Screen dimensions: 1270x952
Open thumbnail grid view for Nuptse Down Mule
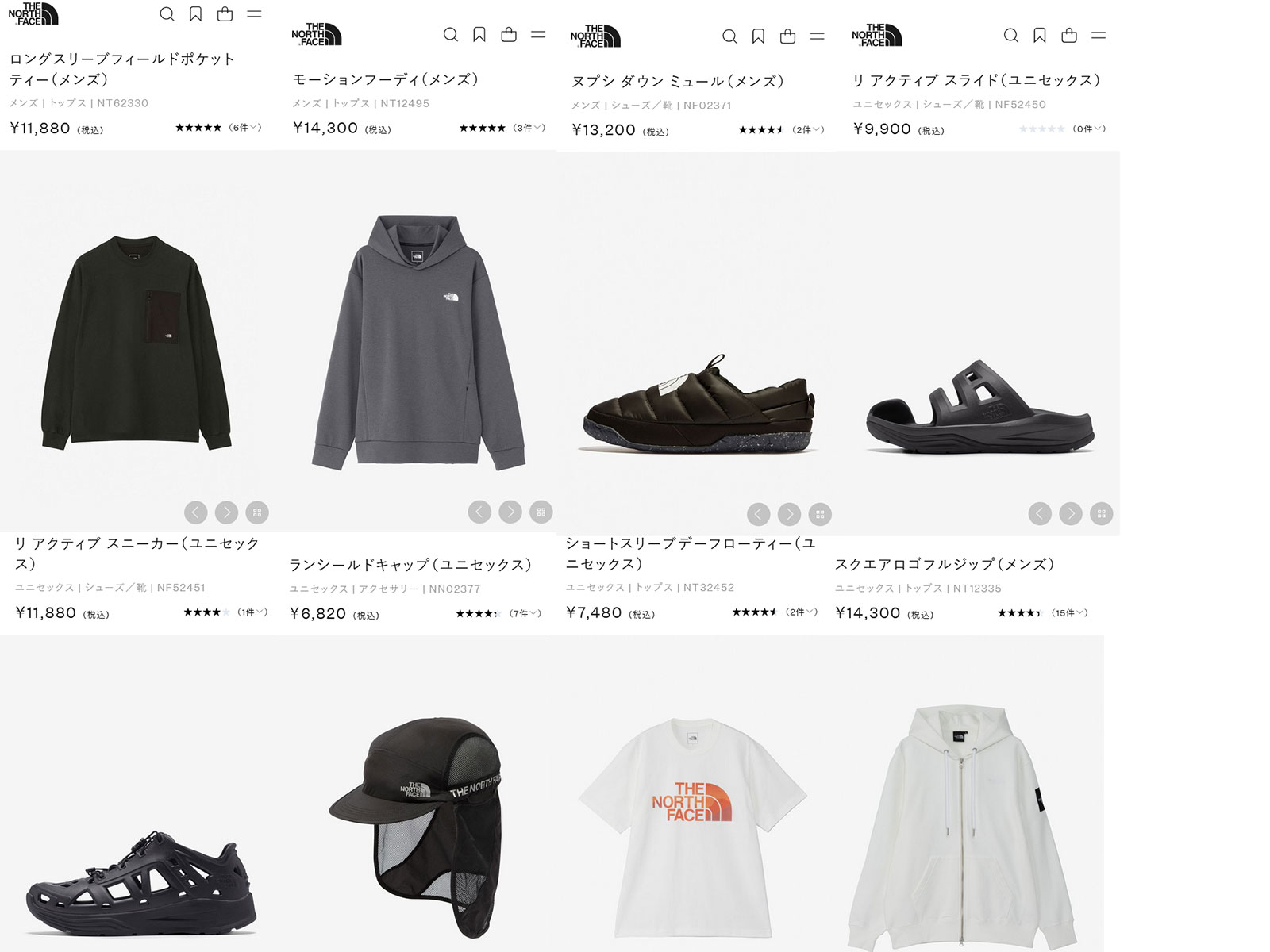(820, 515)
